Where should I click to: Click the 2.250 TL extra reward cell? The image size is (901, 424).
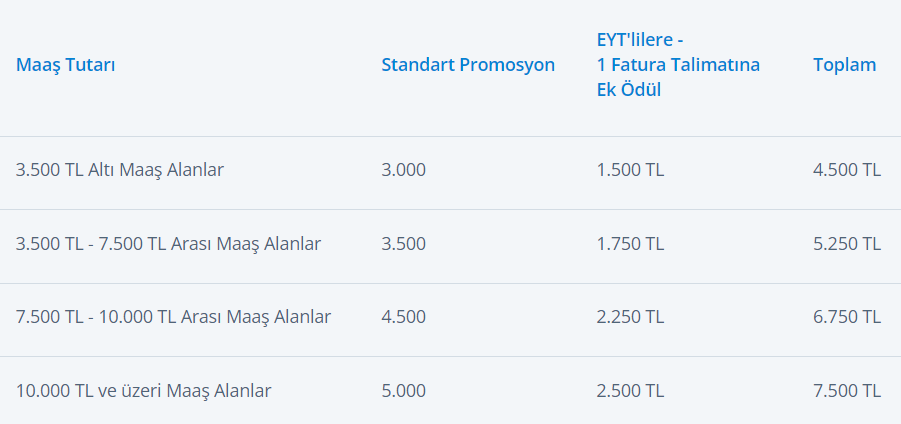point(630,317)
